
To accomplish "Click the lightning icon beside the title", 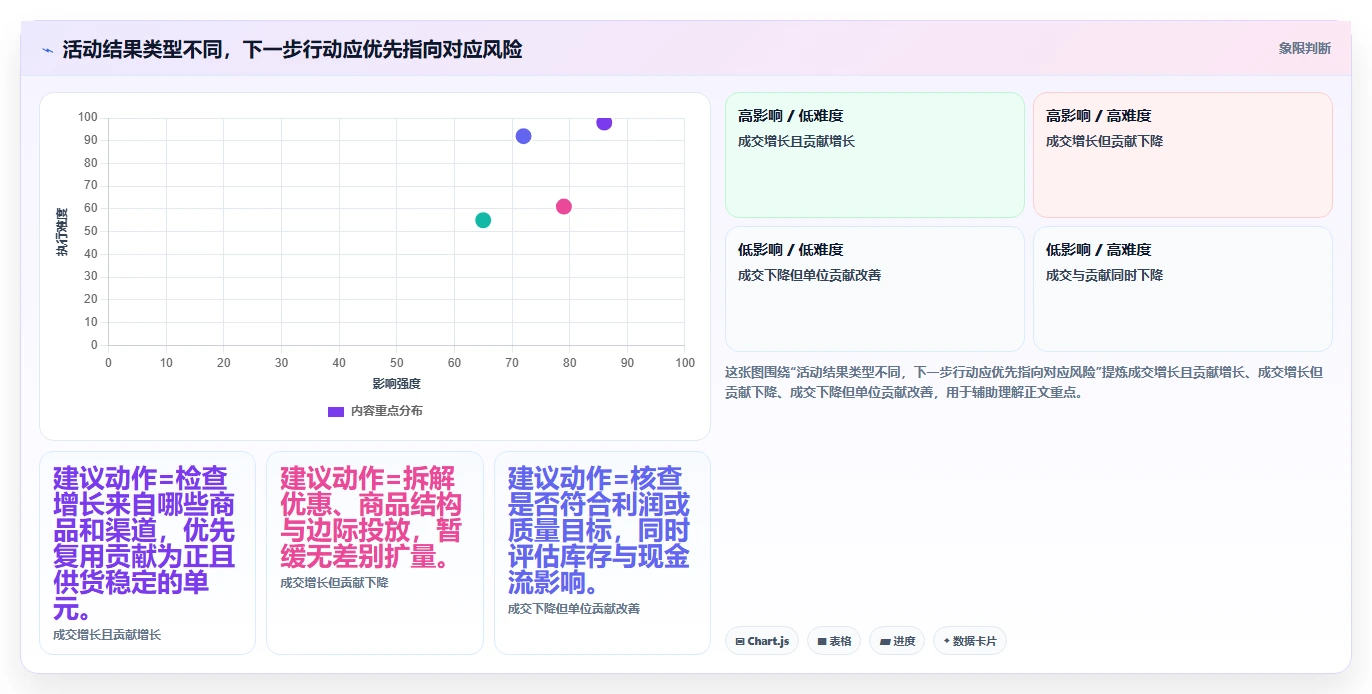I will point(47,50).
